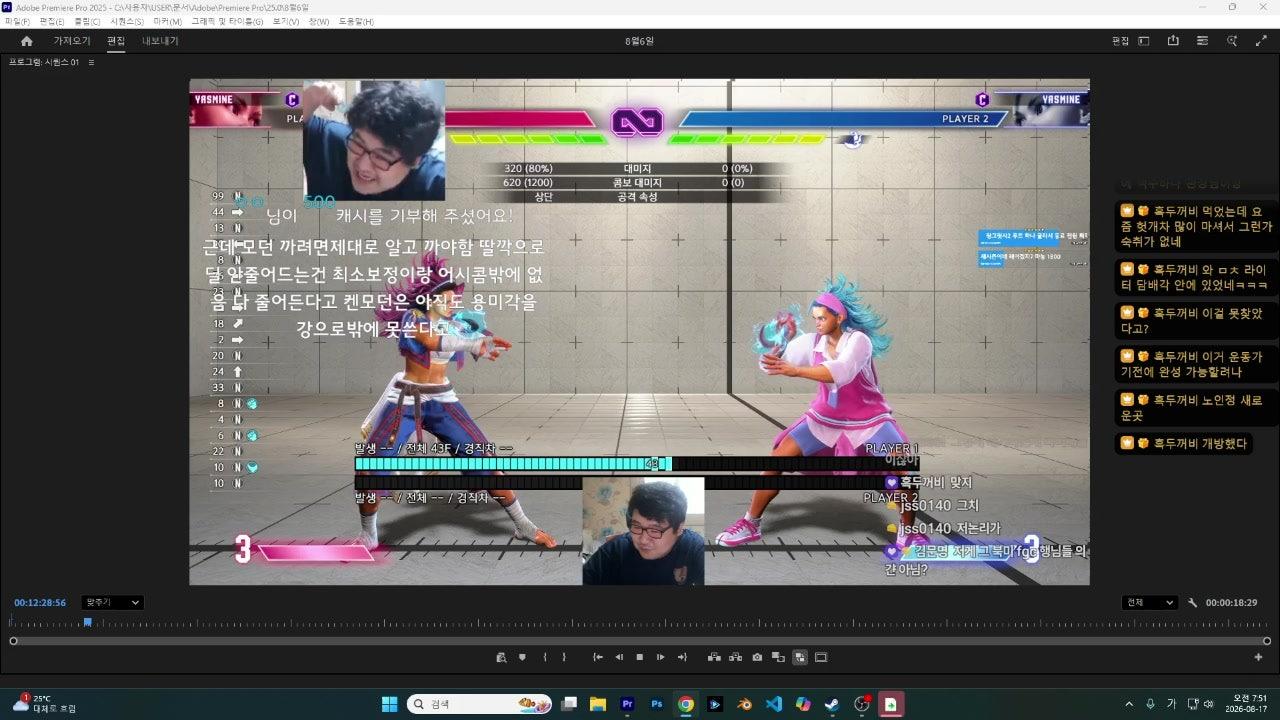Toggle the highlighted proxies button
Image resolution: width=1280 pixels, height=720 pixels.
800,657
